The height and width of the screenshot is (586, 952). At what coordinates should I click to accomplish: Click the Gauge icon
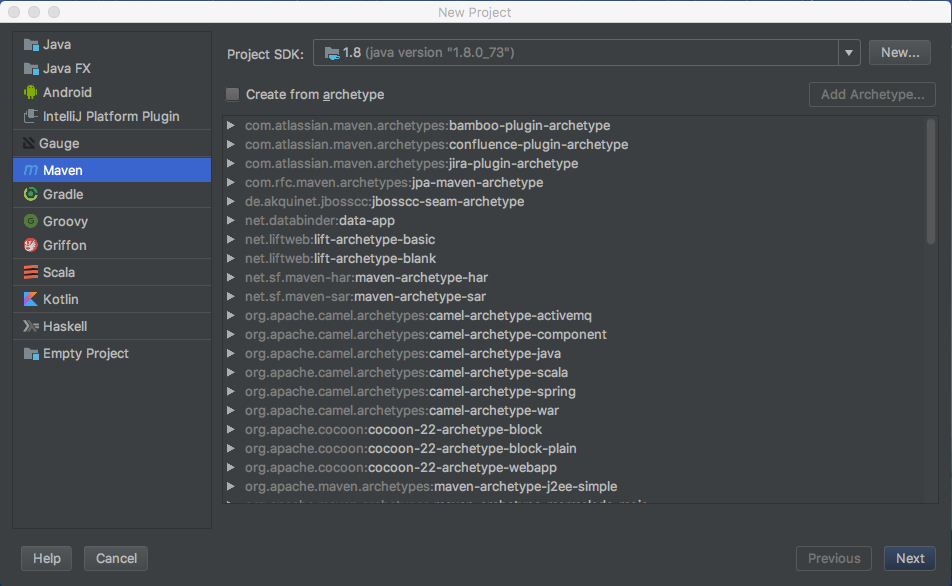pos(29,143)
